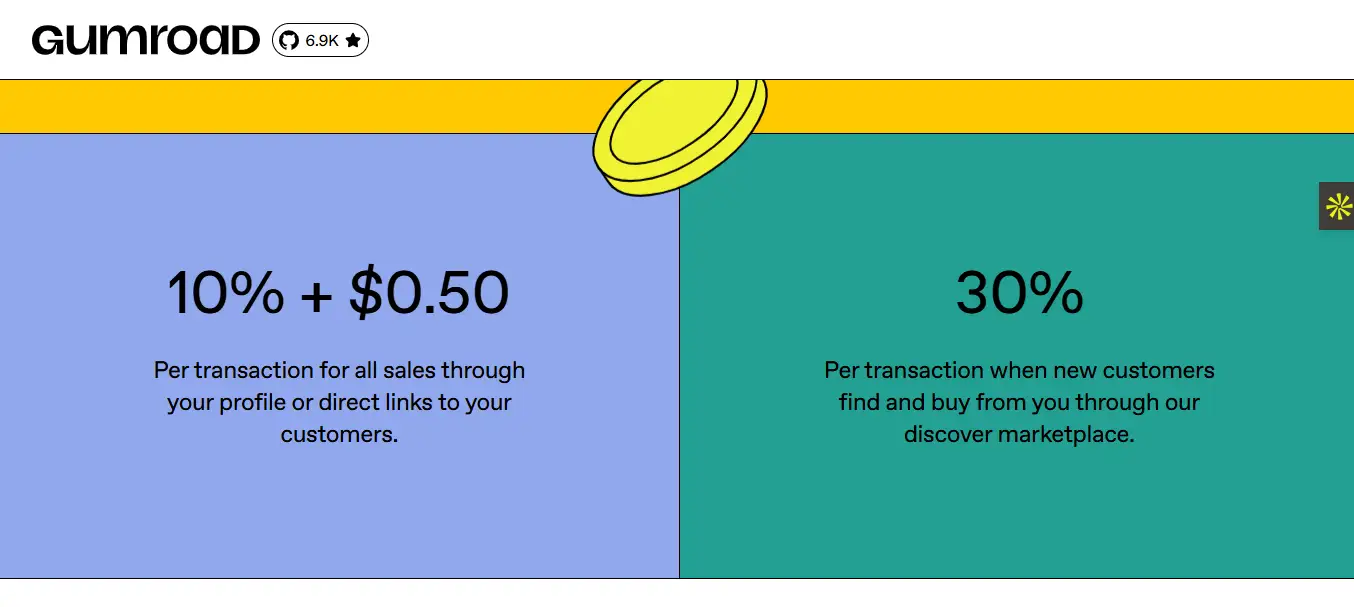Select the "30%" fee heading
Image resolution: width=1354 pixels, height=607 pixels.
(1019, 293)
